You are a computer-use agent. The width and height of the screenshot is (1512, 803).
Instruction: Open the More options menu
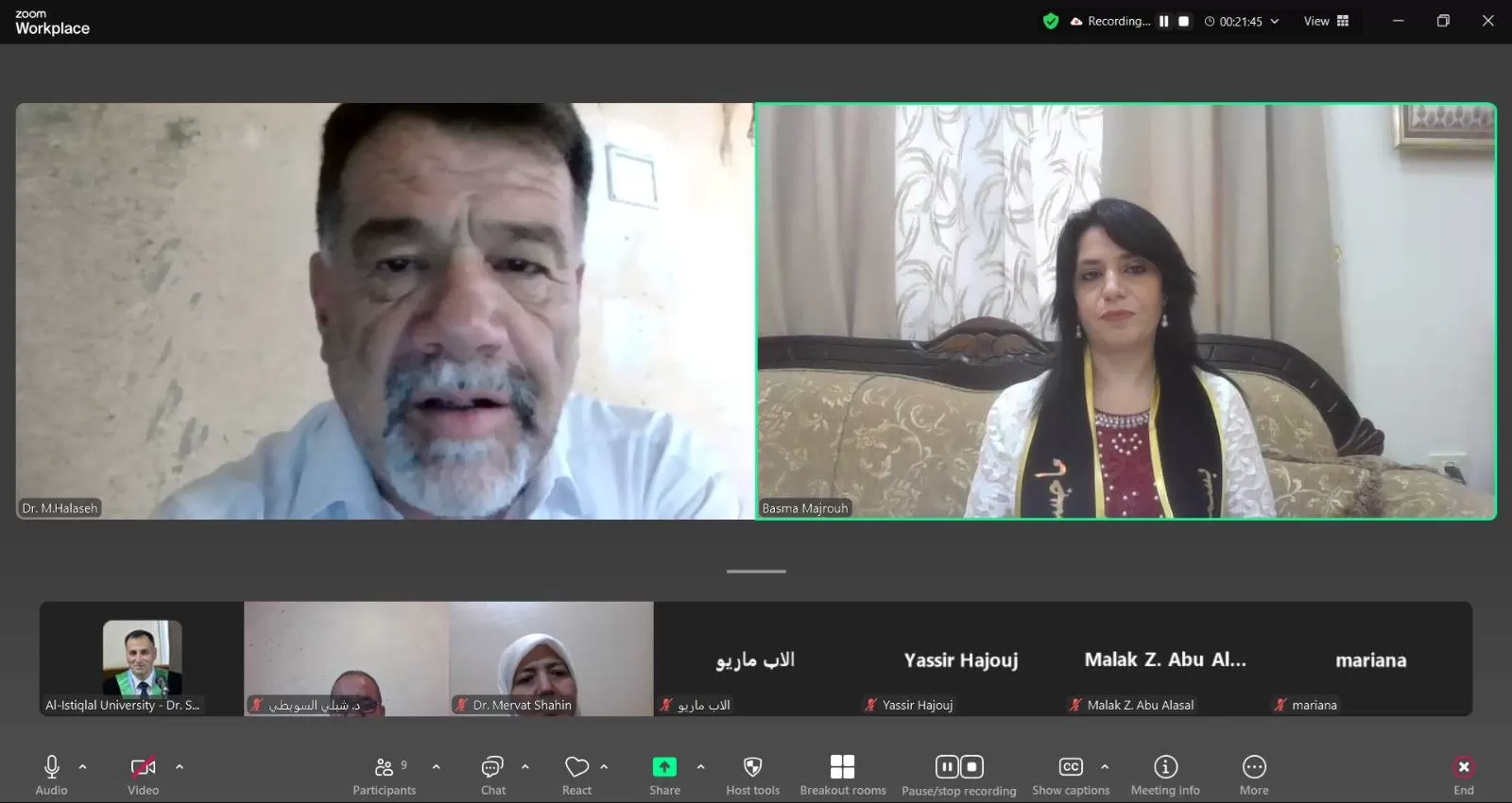(x=1254, y=767)
